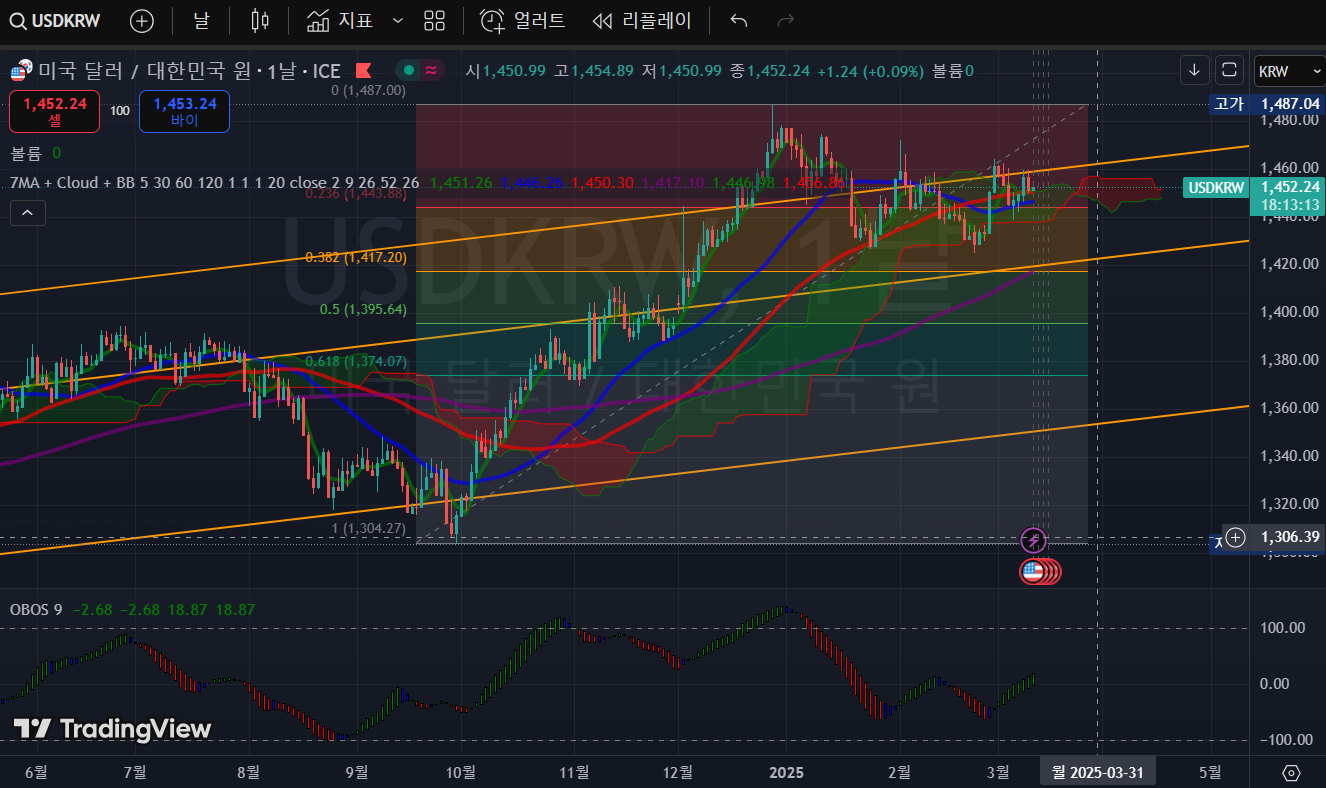Open the candlestick chart type selector
1326x788 pixels.
click(260, 21)
